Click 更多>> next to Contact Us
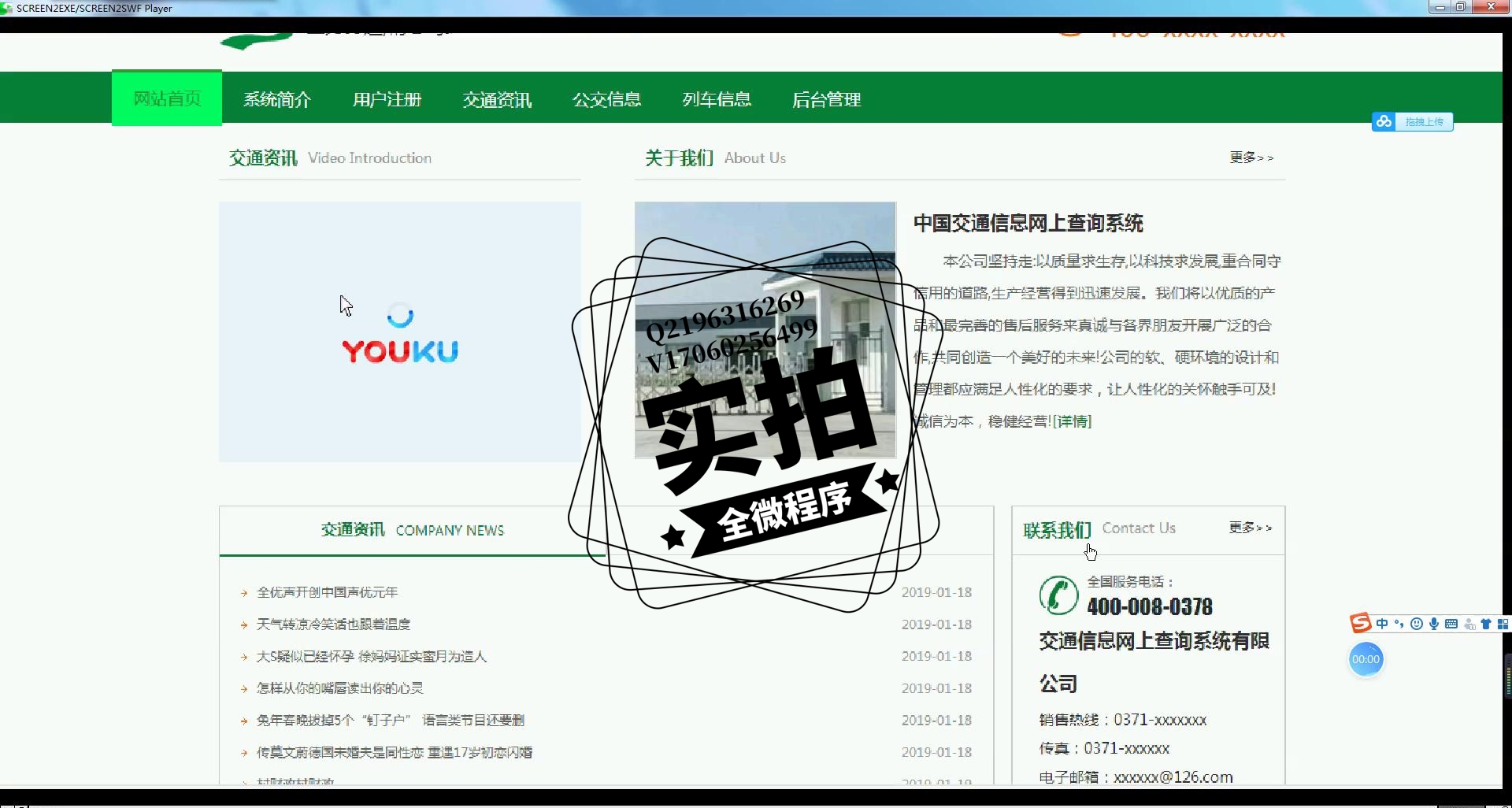This screenshot has height=808, width=1512. [1251, 528]
